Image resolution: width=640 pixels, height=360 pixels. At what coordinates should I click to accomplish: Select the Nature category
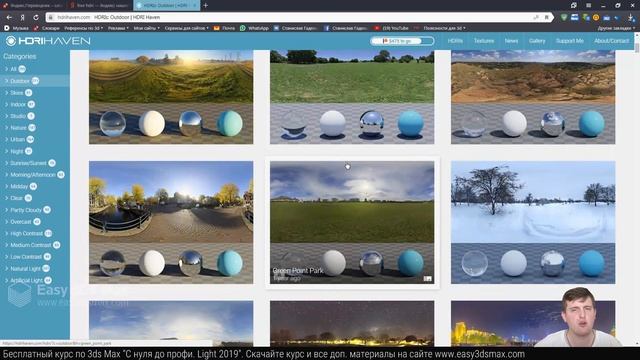tap(35, 128)
